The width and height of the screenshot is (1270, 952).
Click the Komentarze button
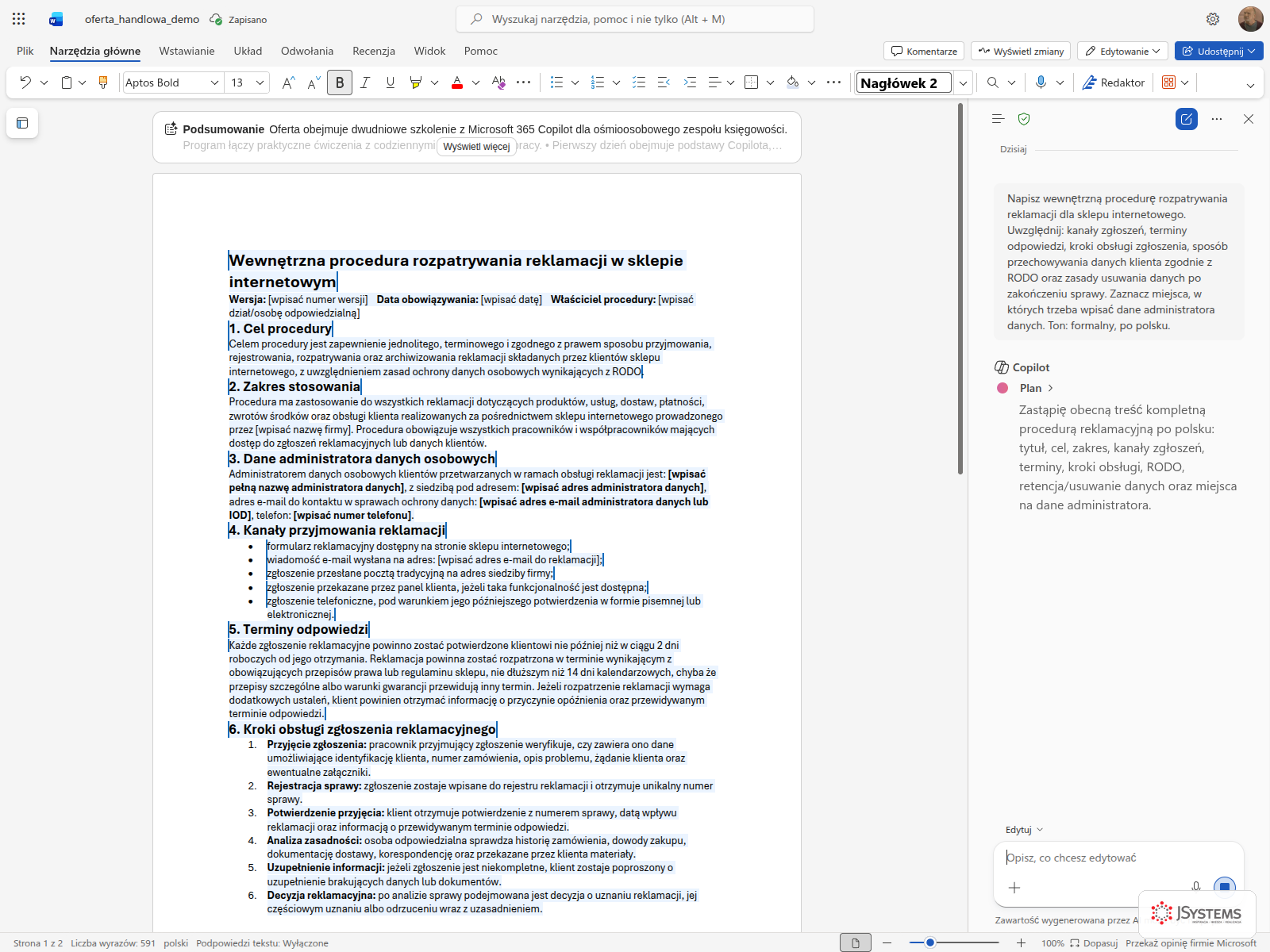[924, 51]
